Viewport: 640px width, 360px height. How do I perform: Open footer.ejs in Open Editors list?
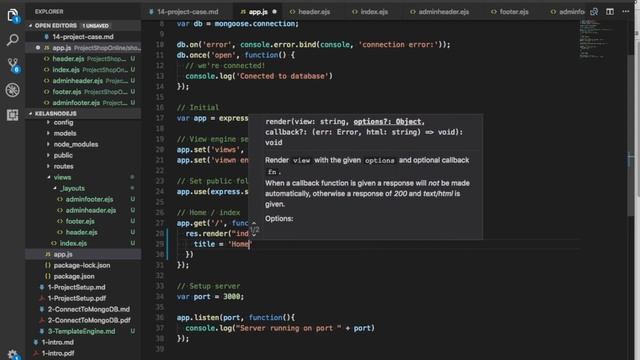84,92
